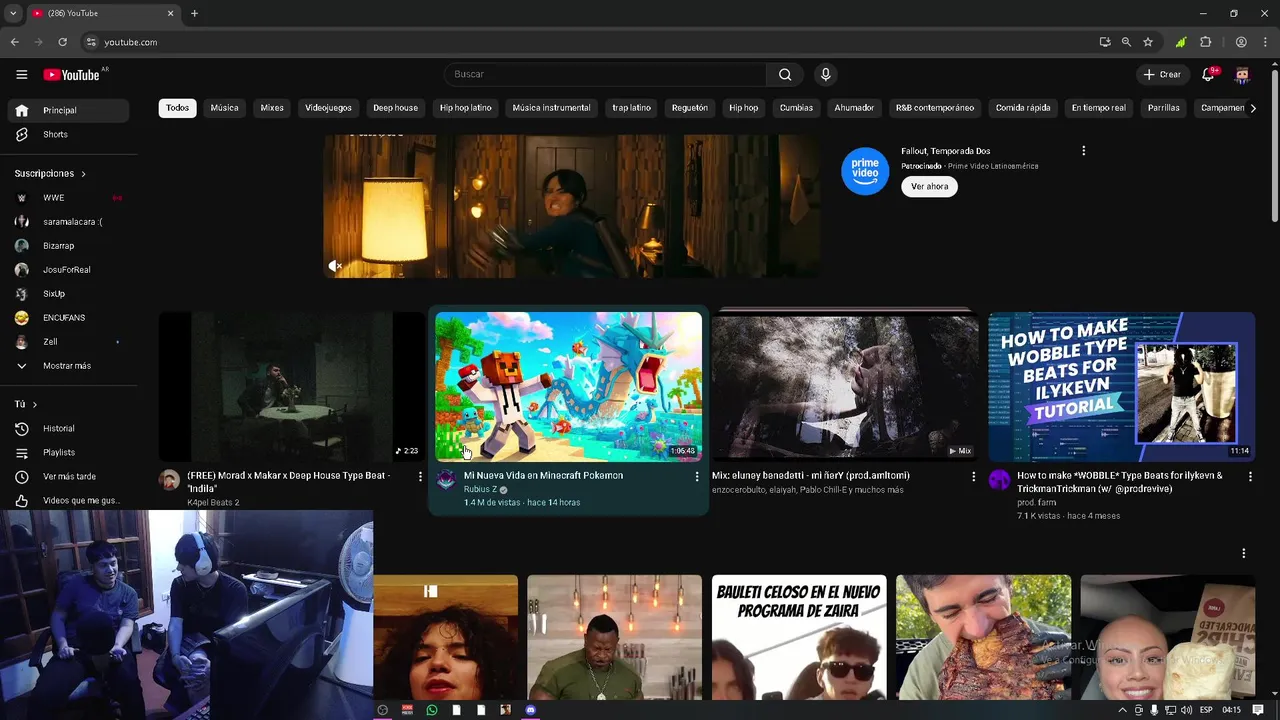Open the ENCUFANS subscription channel
The width and height of the screenshot is (1280, 720).
click(67, 318)
